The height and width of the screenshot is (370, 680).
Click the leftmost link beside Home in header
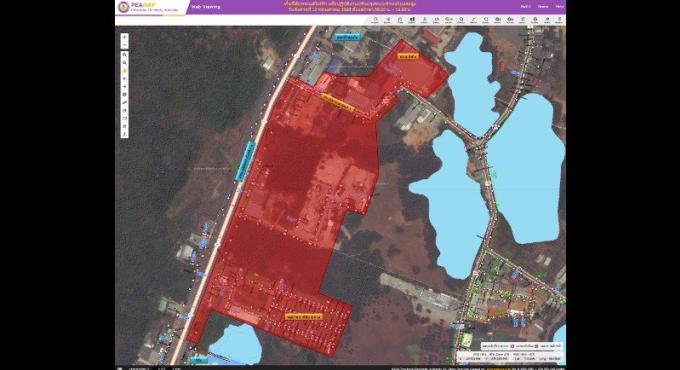[x=526, y=7]
